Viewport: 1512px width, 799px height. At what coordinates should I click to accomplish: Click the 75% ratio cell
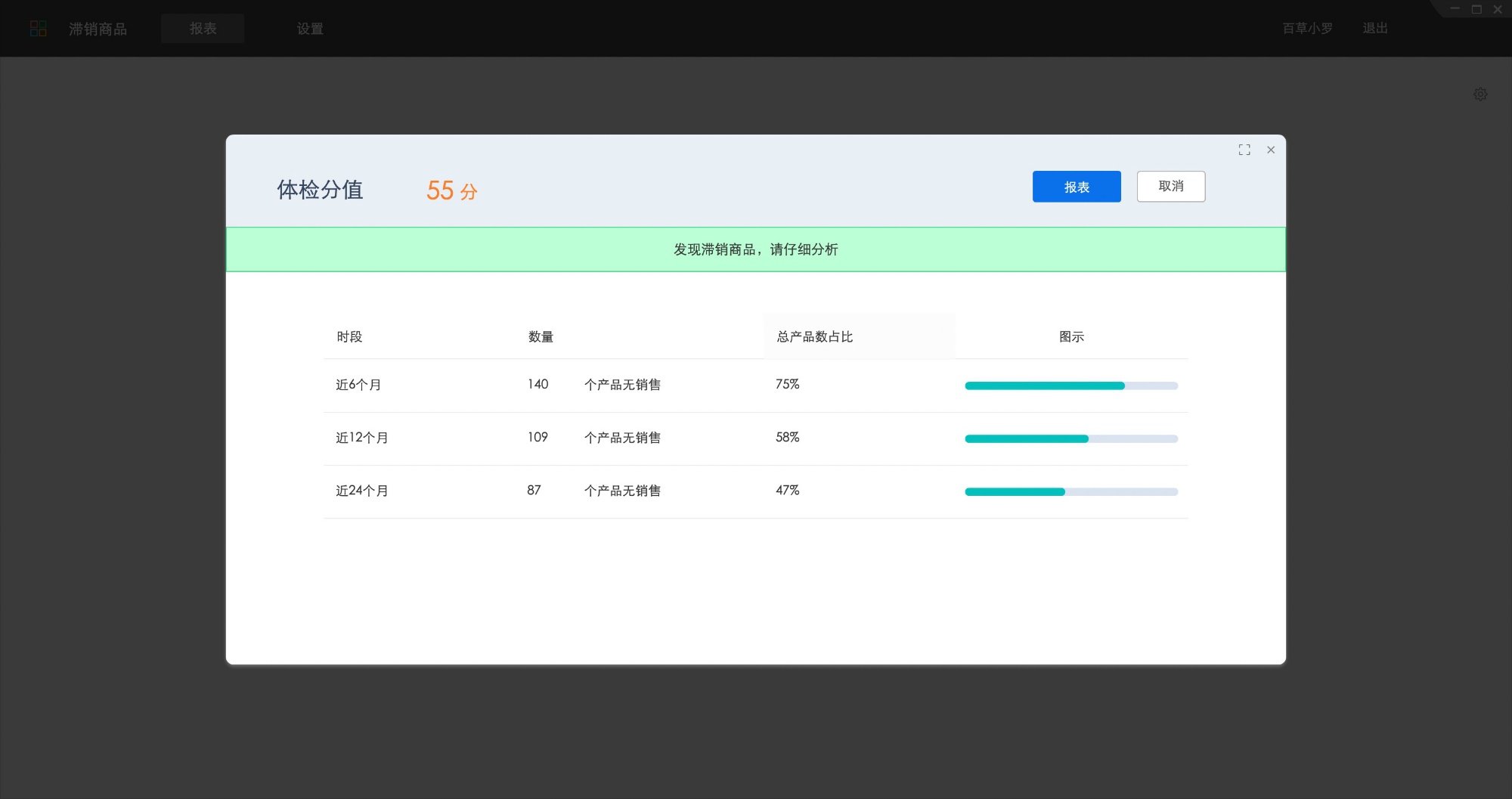click(x=787, y=384)
